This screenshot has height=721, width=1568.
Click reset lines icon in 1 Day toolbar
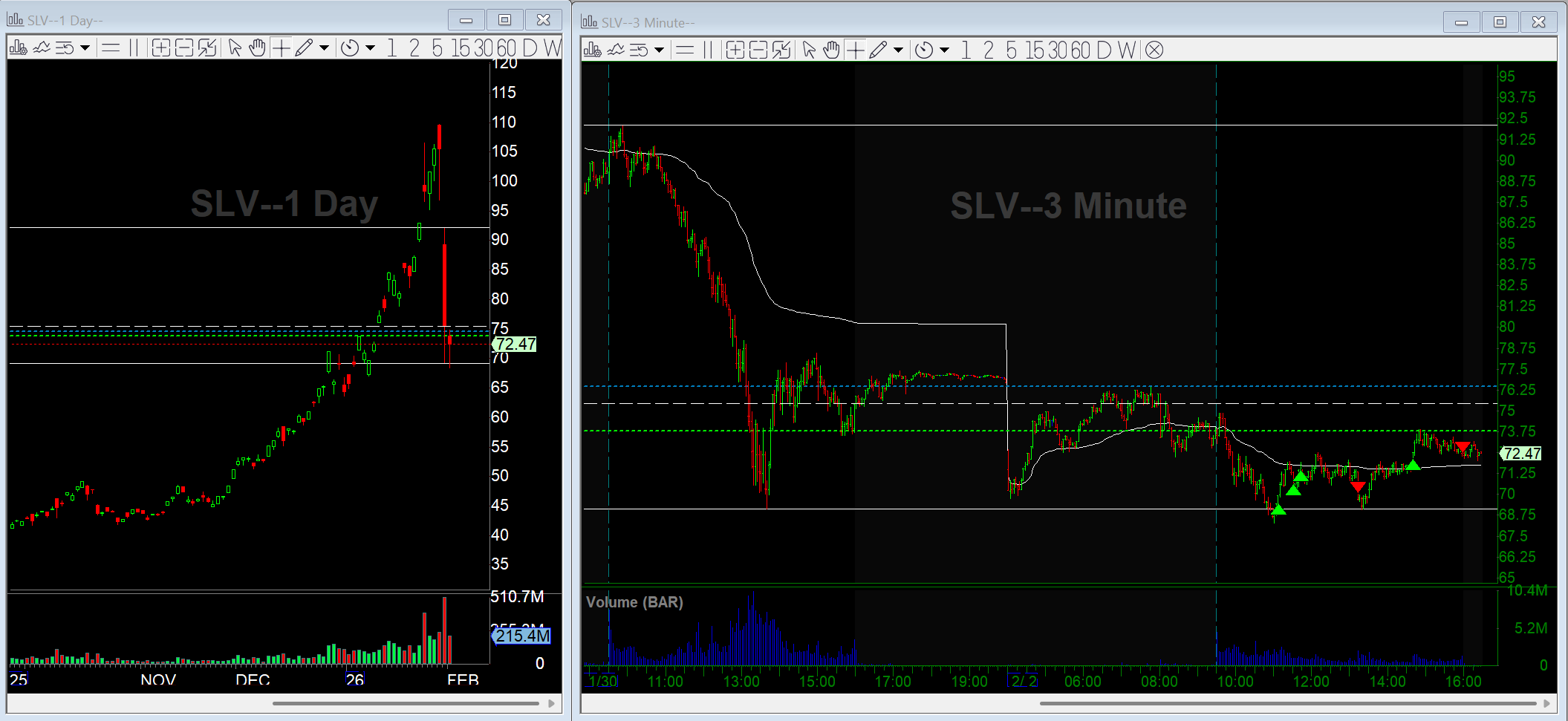pyautogui.click(x=65, y=48)
